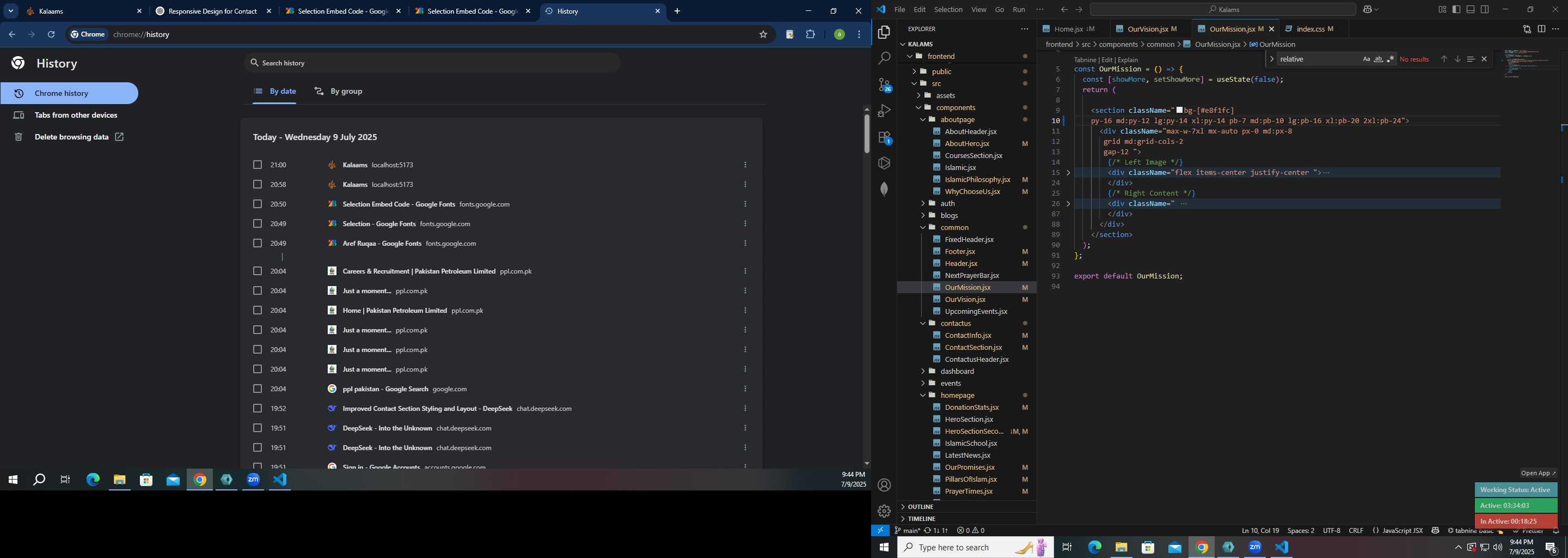Click the Open App button
Screen dimensions: 1568x558
tap(1538, 474)
